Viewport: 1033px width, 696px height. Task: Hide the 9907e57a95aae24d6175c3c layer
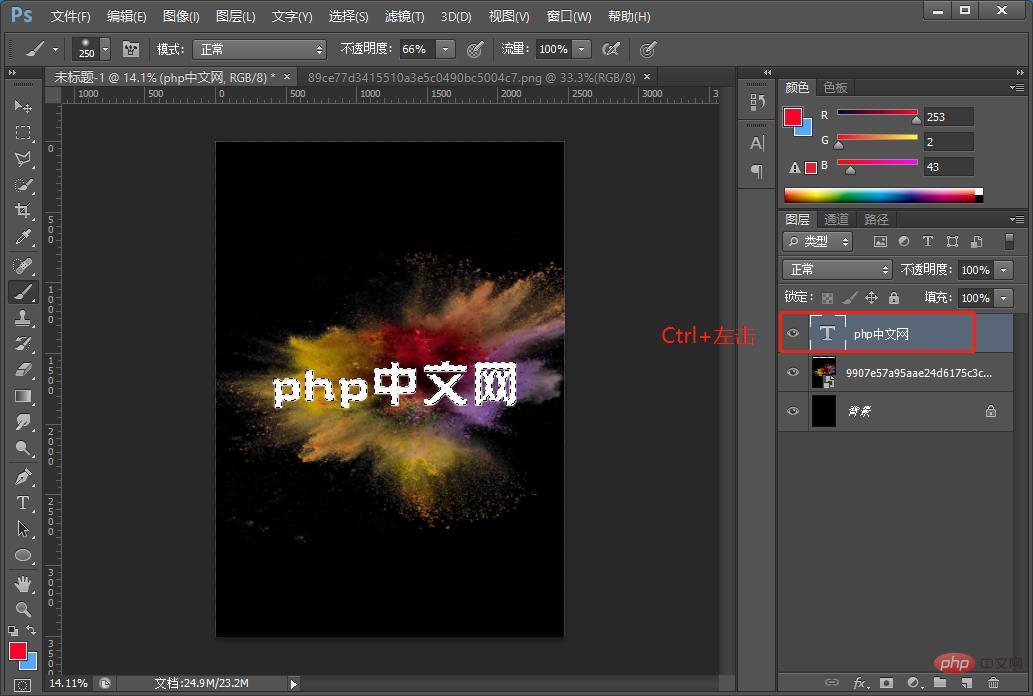click(x=793, y=372)
